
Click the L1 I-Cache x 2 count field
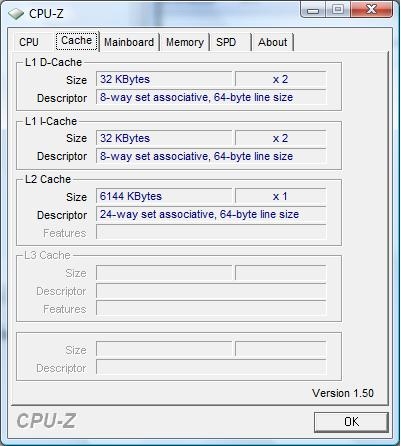click(280, 138)
